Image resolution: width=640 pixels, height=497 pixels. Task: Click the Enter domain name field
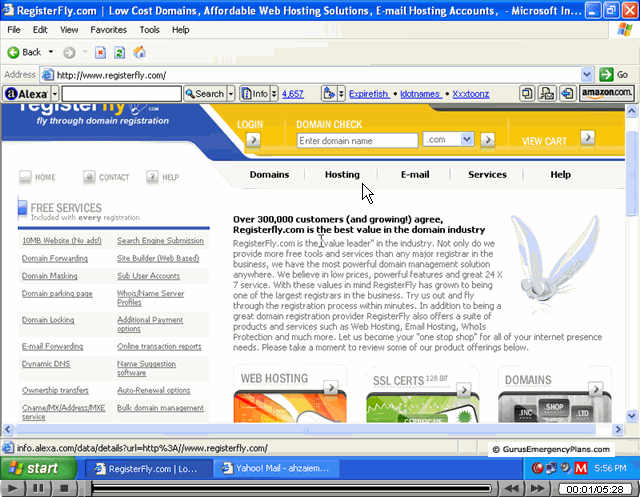[x=357, y=140]
